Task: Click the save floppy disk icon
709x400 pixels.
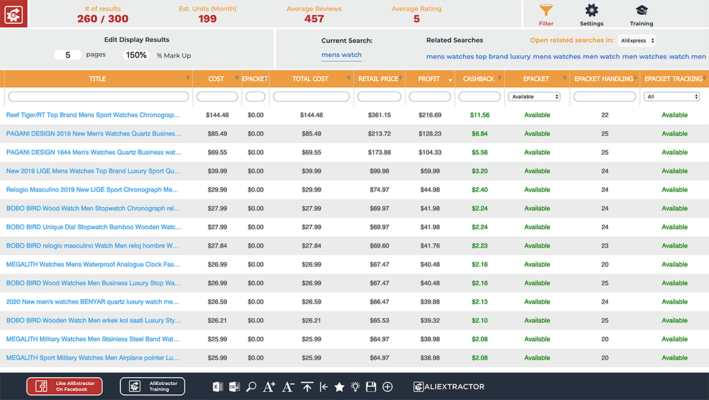Action: click(371, 386)
